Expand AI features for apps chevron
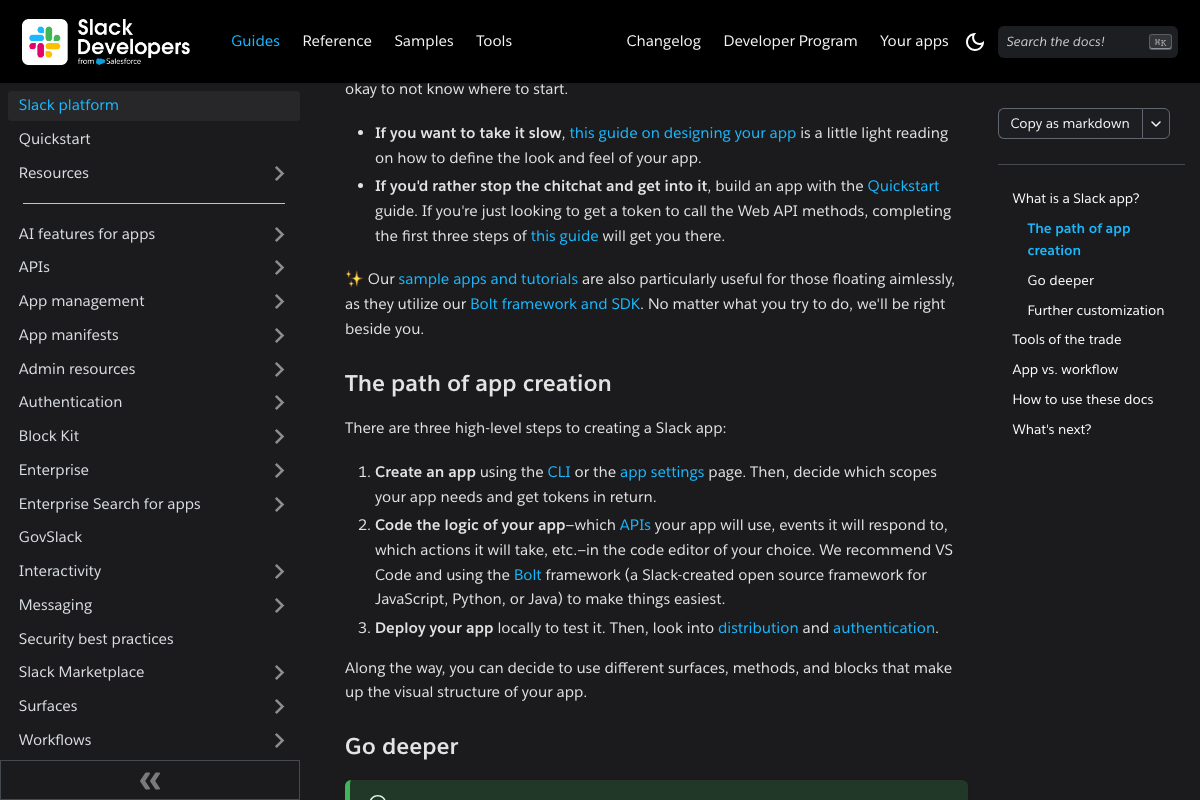 pyautogui.click(x=279, y=234)
